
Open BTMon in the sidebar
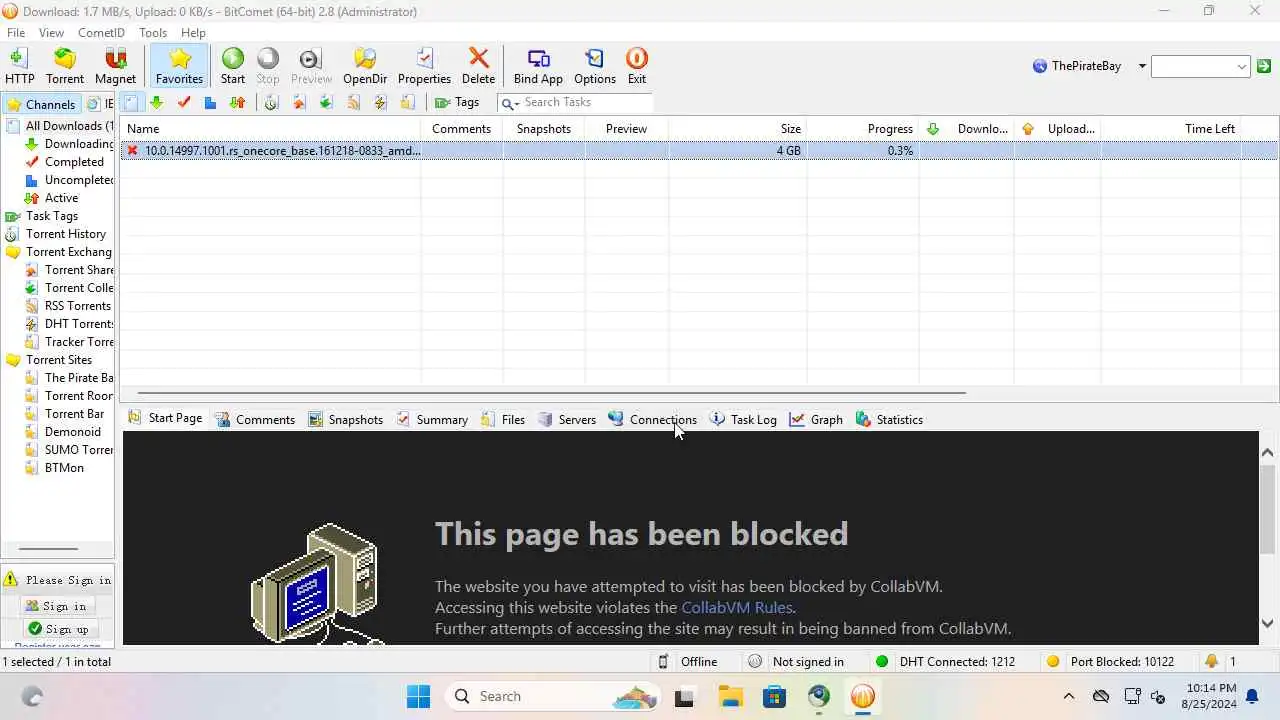(x=55, y=468)
